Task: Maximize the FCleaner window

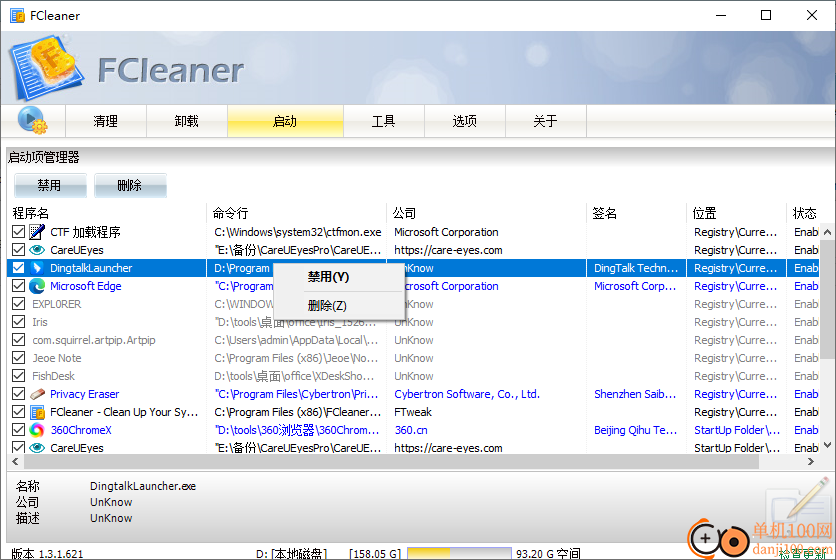Action: click(766, 15)
